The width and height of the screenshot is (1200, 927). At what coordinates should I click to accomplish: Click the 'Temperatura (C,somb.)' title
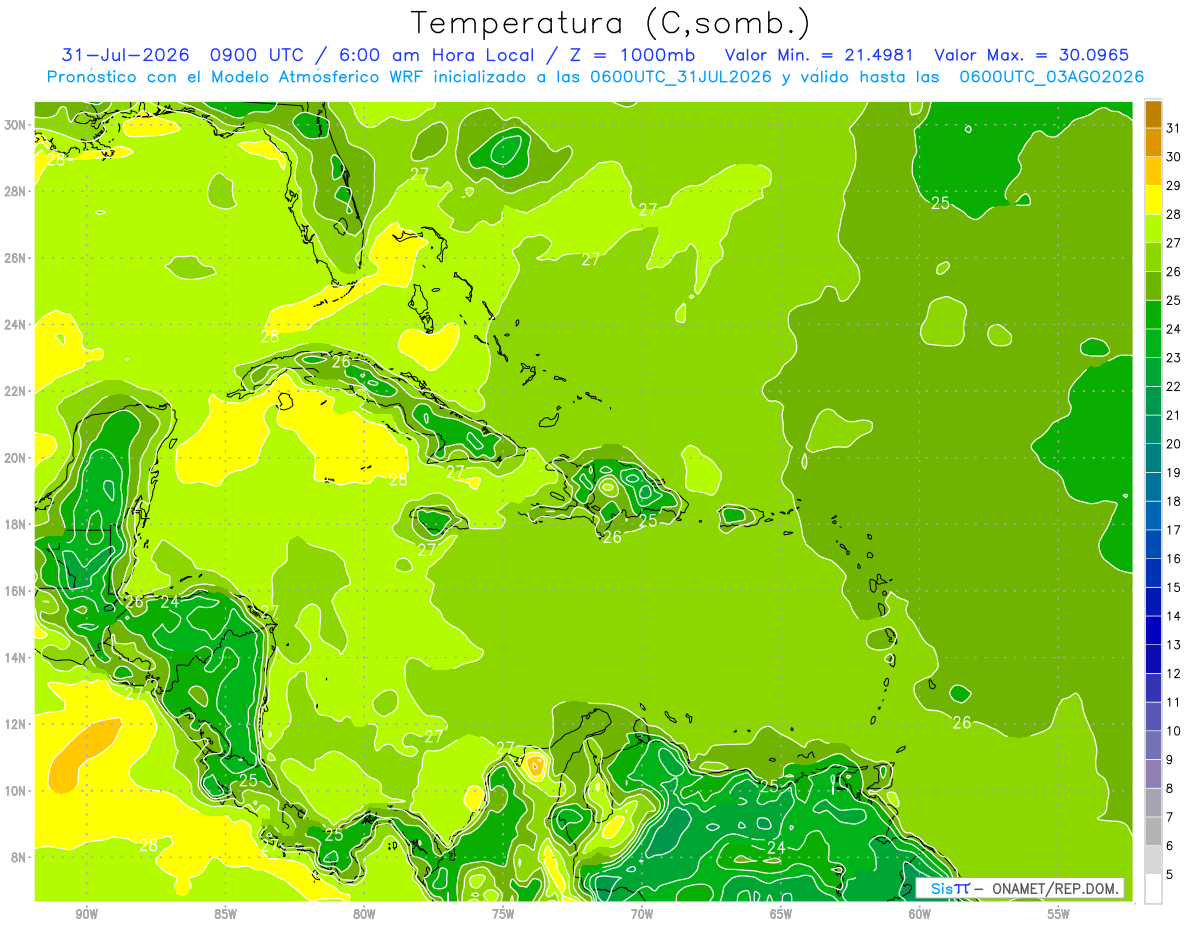tap(611, 23)
